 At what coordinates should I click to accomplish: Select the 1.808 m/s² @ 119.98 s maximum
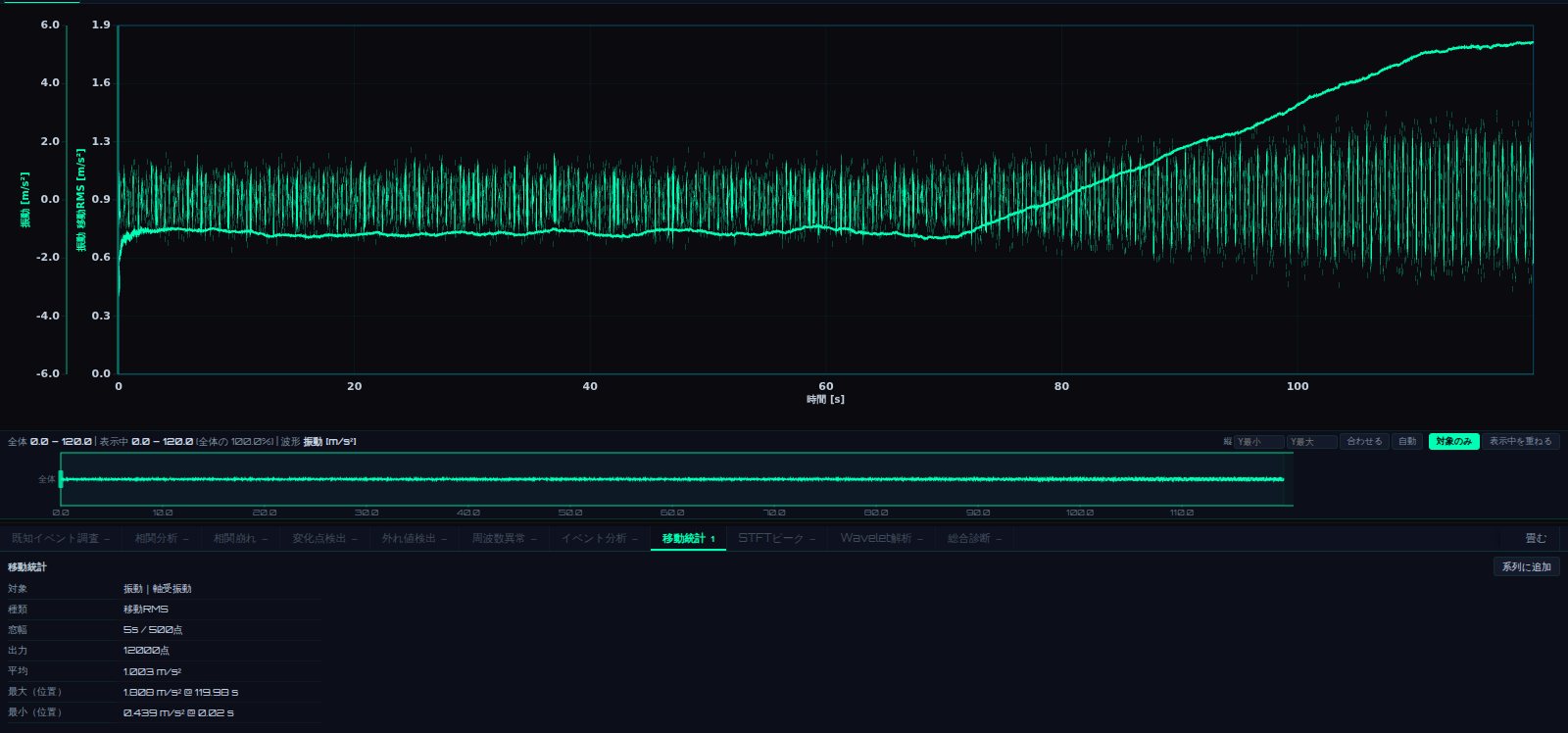(180, 692)
